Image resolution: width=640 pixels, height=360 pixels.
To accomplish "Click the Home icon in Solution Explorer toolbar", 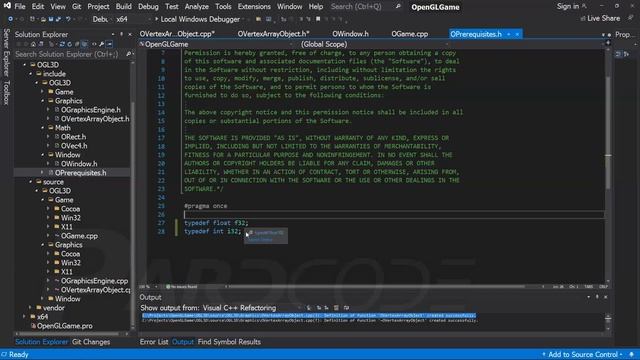I will pos(33,44).
